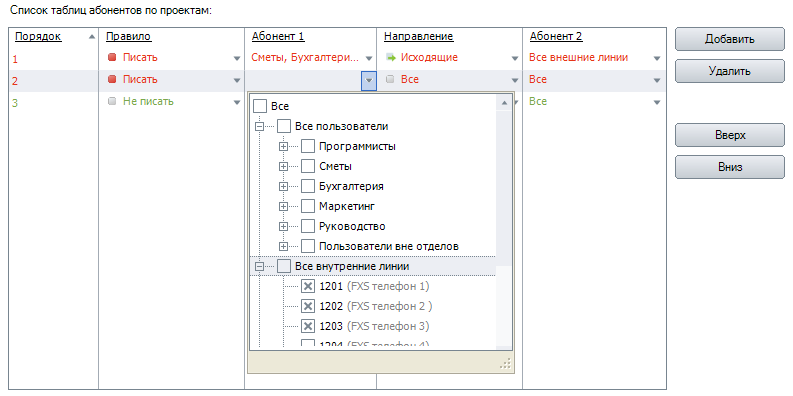
Task: Click the Исходящие direction text
Action: (429, 58)
